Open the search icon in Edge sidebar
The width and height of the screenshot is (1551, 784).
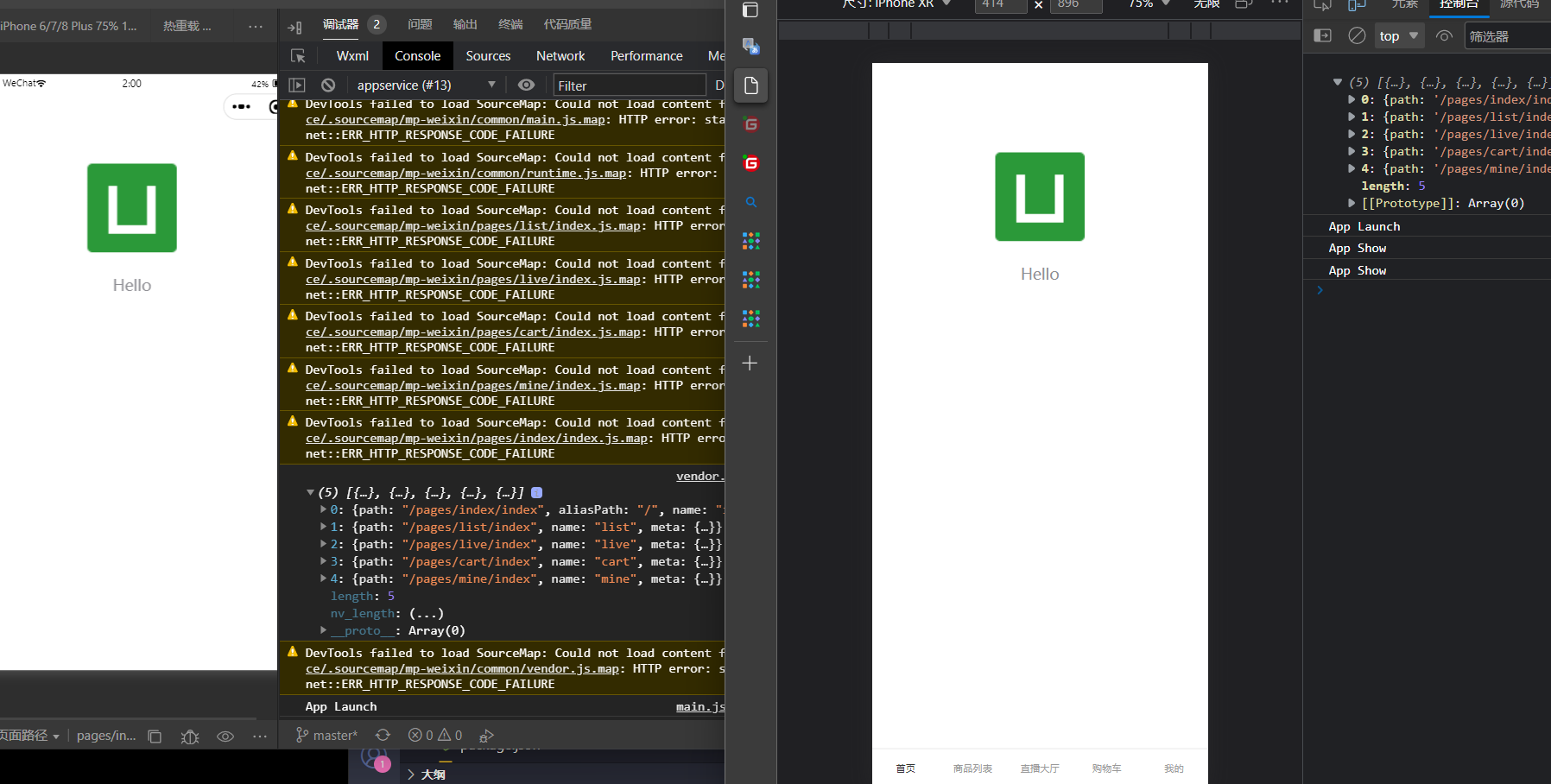tap(750, 202)
